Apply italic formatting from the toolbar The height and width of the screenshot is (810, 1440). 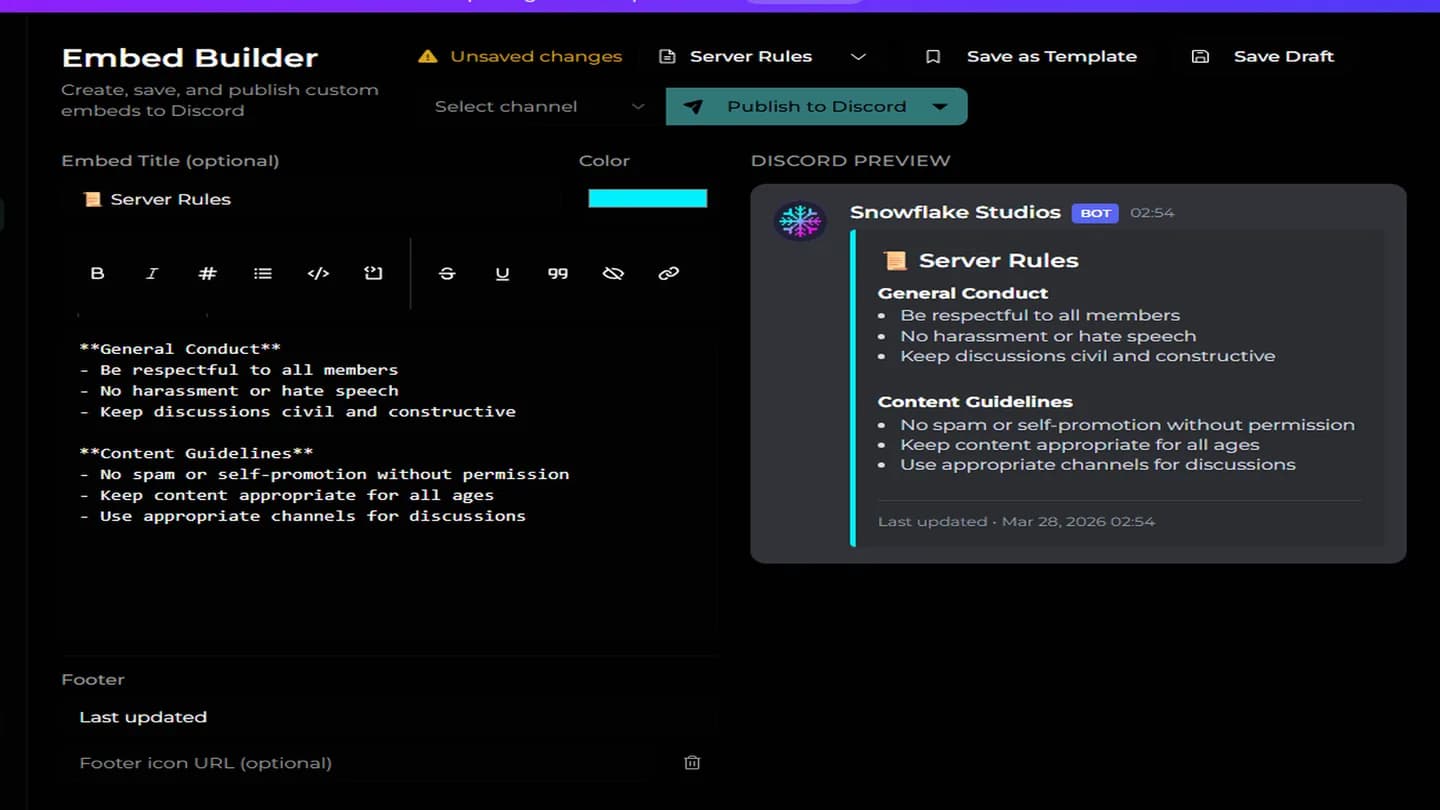click(152, 273)
